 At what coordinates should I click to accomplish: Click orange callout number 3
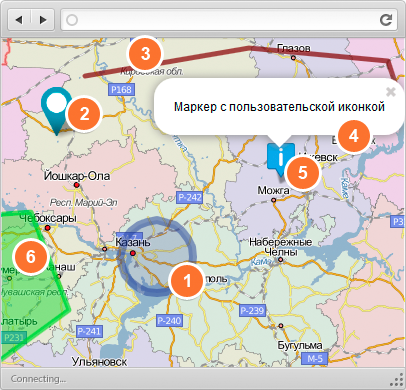coord(145,53)
